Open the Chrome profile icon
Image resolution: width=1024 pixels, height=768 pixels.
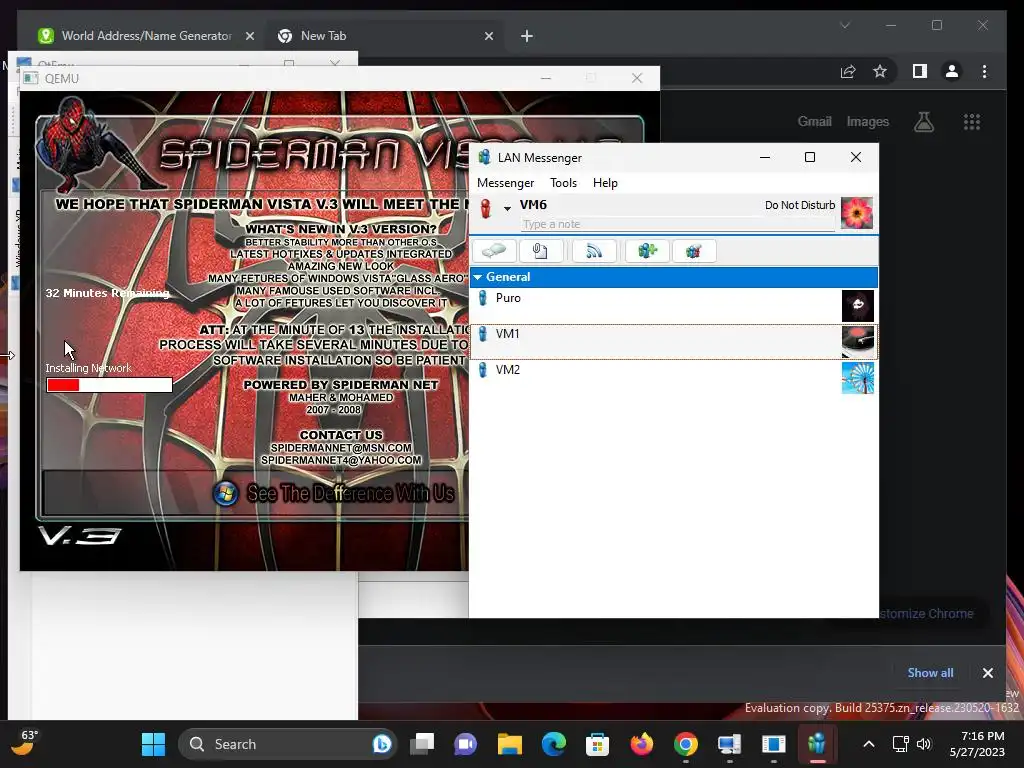(x=952, y=71)
